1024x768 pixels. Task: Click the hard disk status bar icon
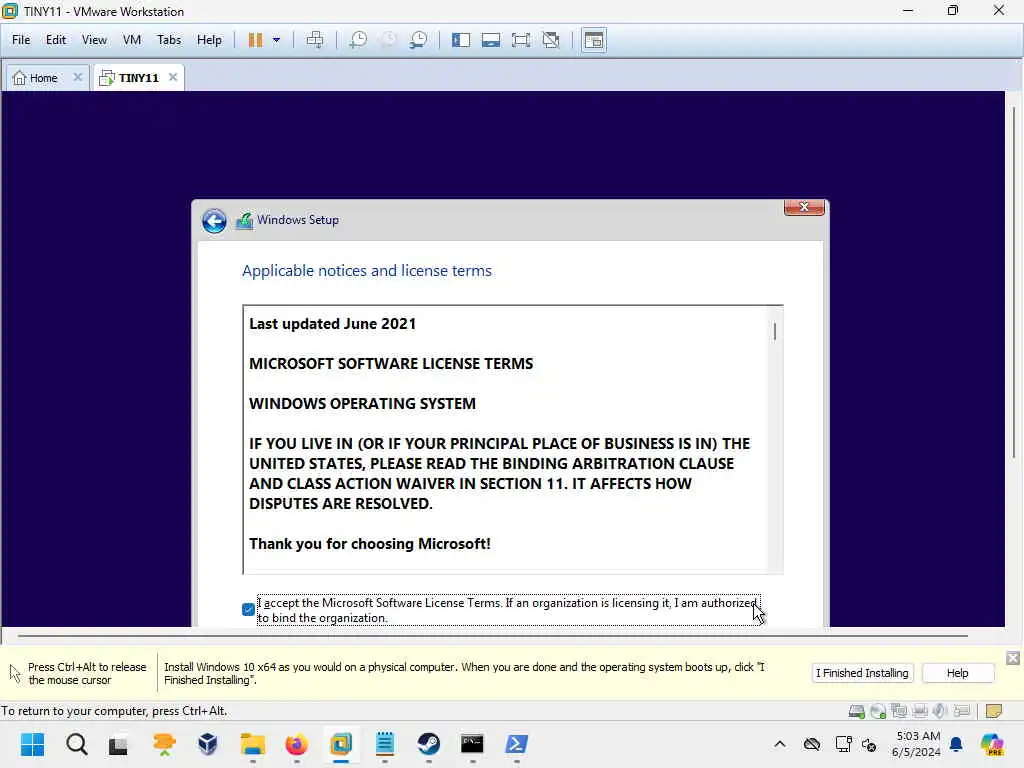coord(857,711)
